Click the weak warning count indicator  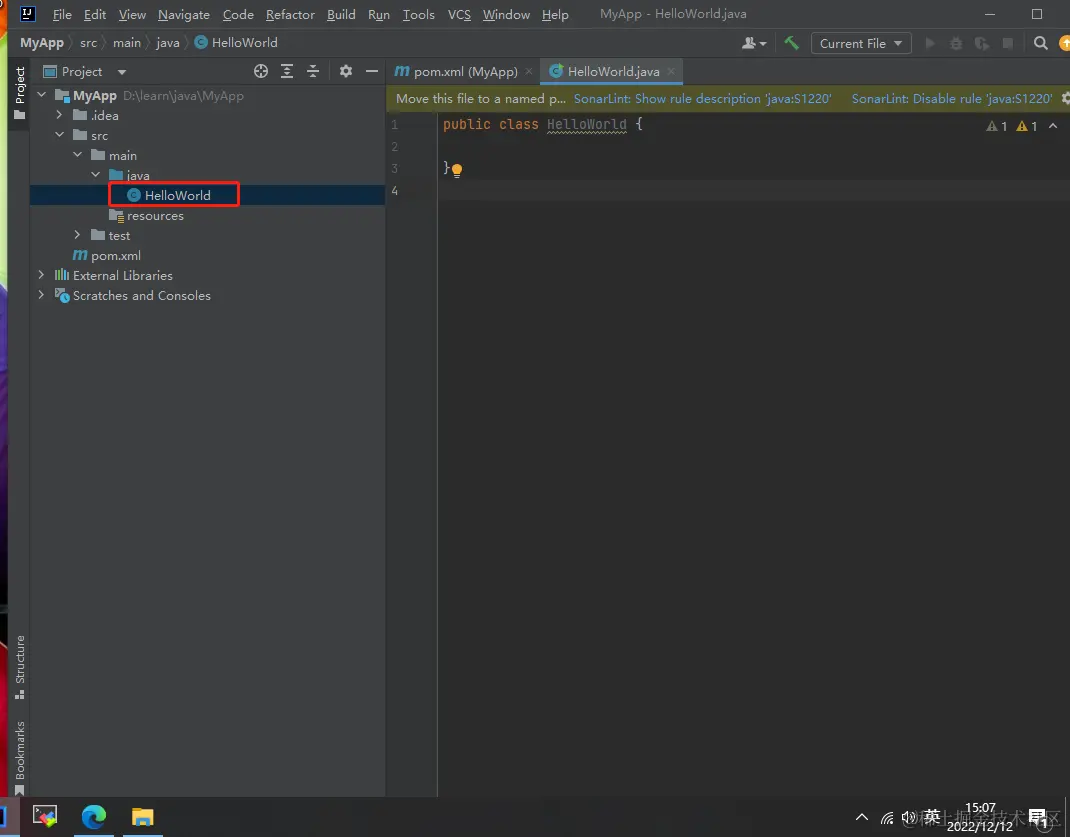[996, 126]
